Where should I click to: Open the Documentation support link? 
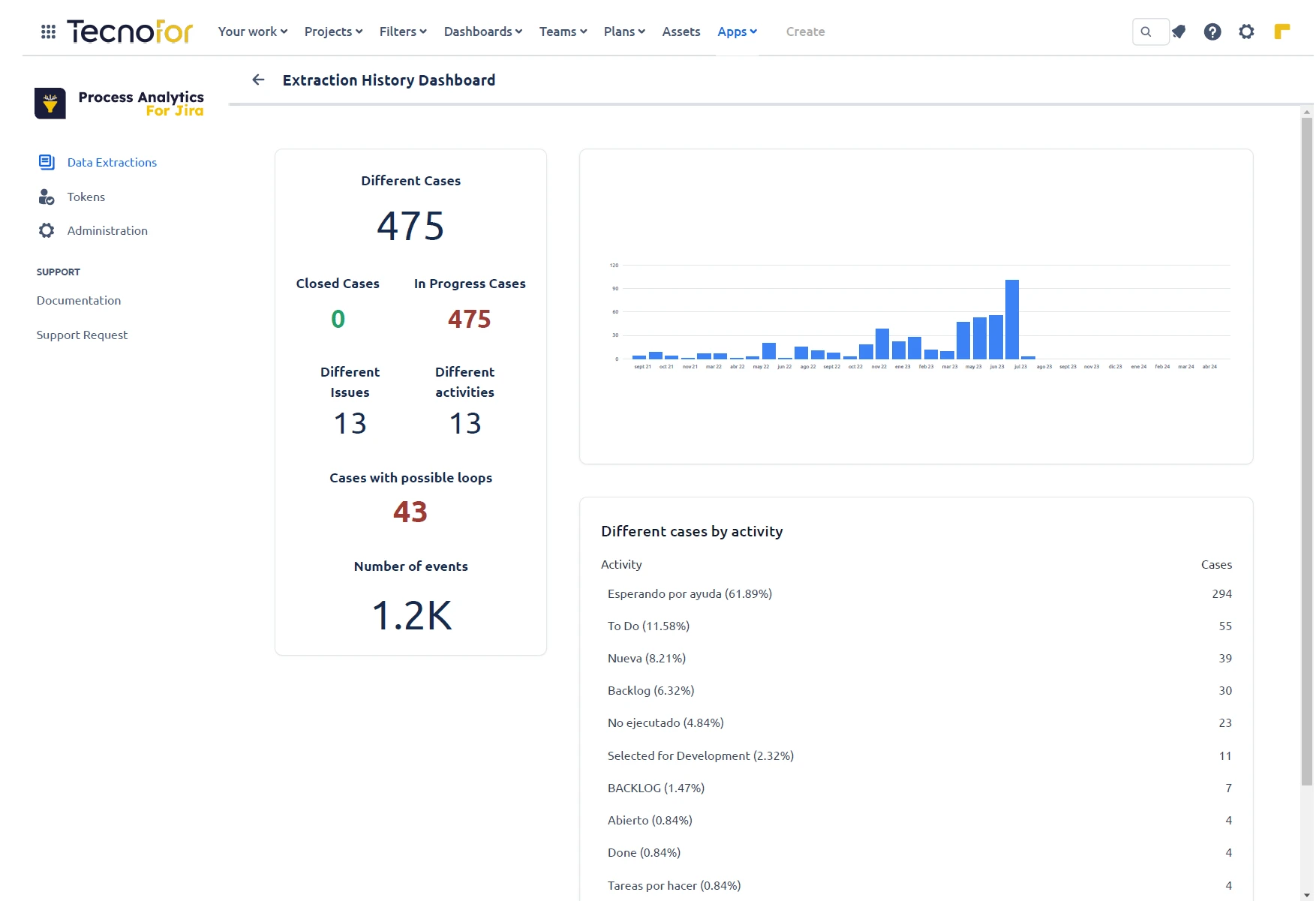[x=79, y=300]
